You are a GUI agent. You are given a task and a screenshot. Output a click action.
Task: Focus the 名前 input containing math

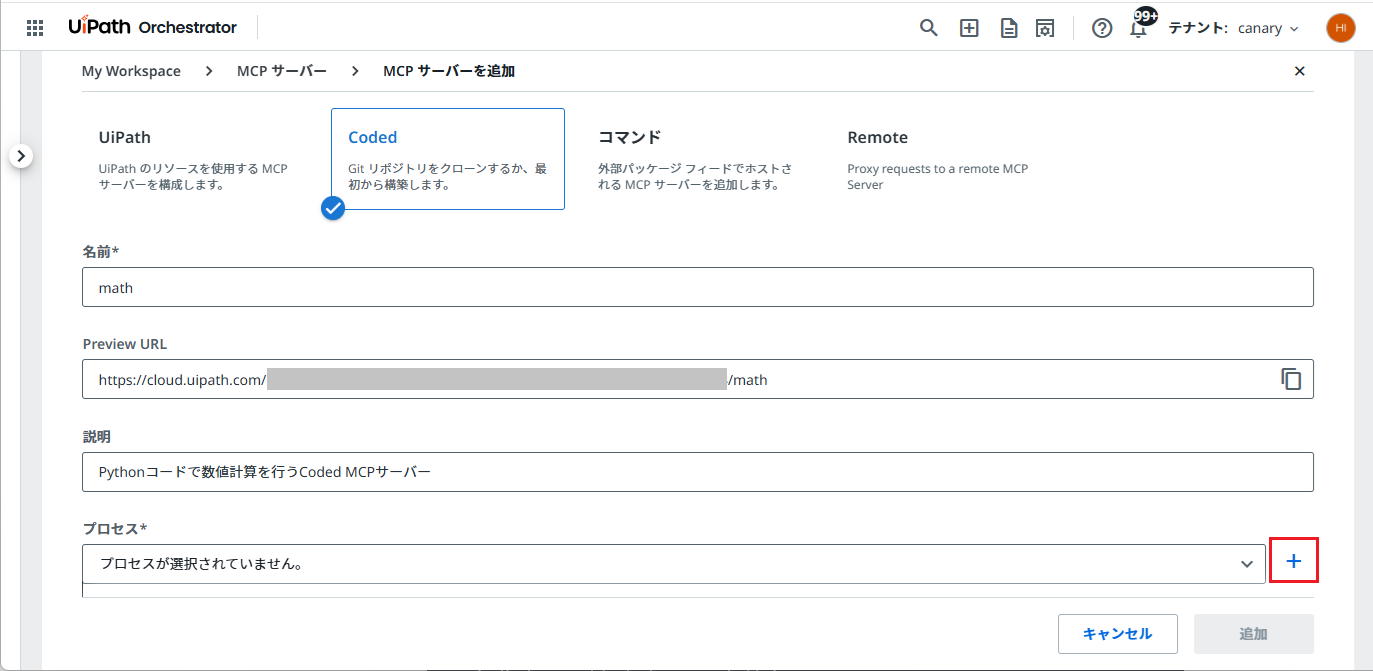[698, 287]
